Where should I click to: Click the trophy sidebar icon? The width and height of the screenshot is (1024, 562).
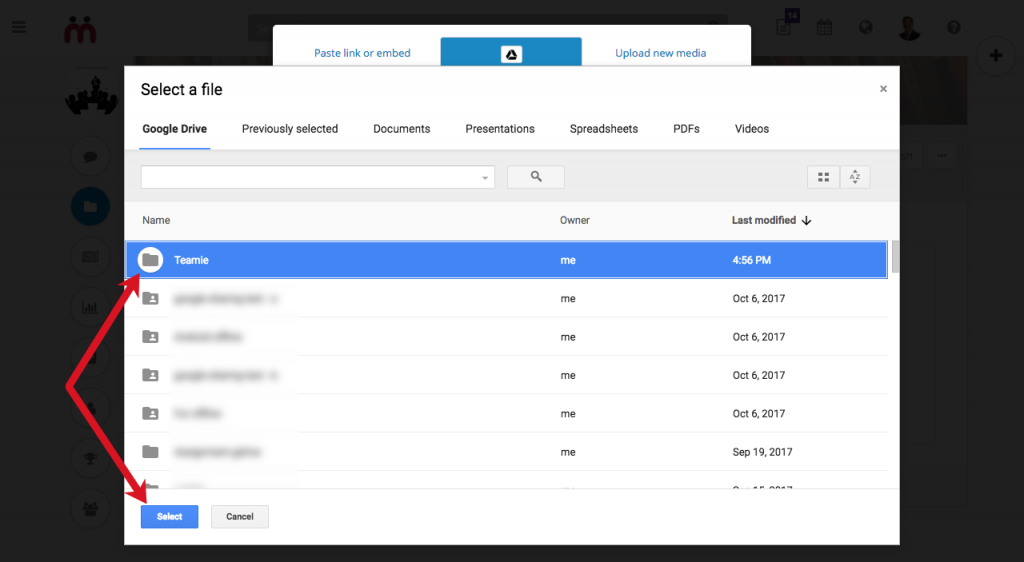91,458
